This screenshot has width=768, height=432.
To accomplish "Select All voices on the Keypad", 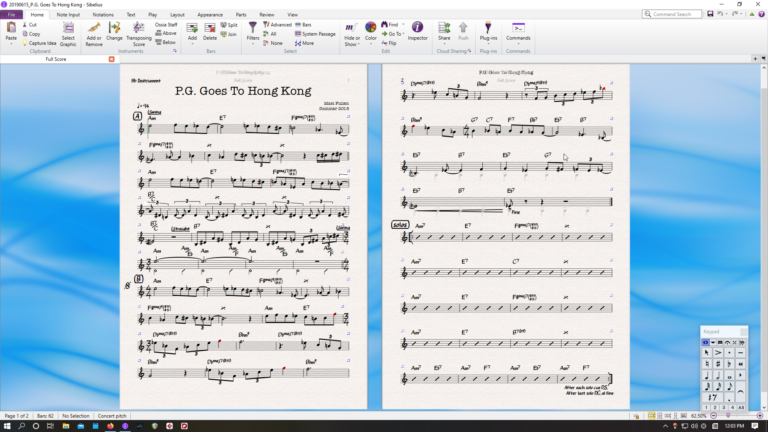I will click(741, 408).
